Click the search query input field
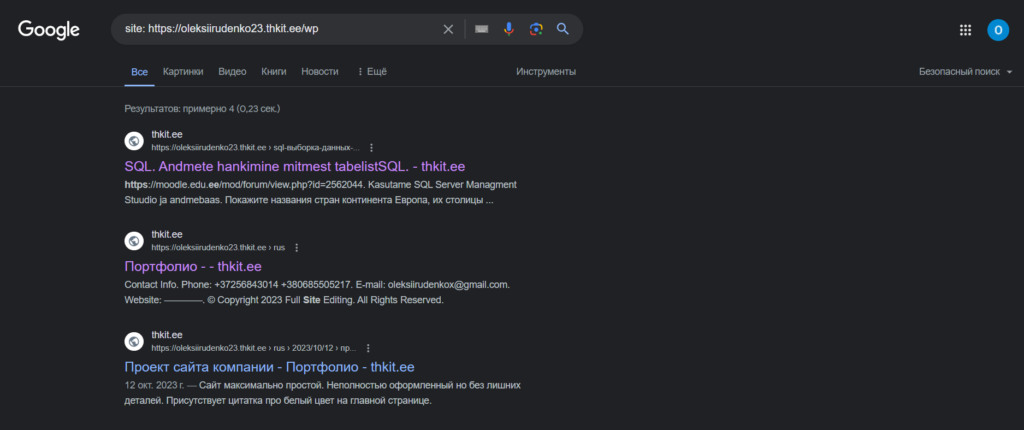The image size is (1024, 430). [278, 29]
